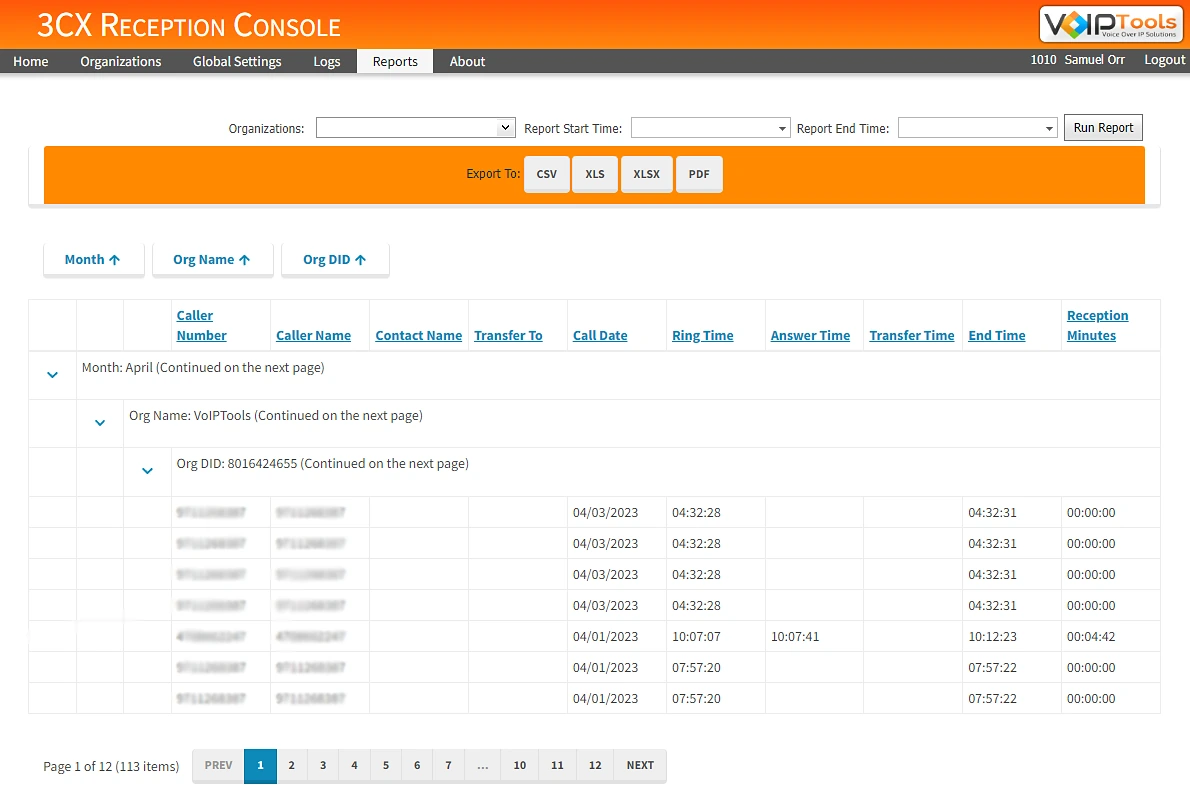
Task: Go to page 4
Action: pos(354,765)
